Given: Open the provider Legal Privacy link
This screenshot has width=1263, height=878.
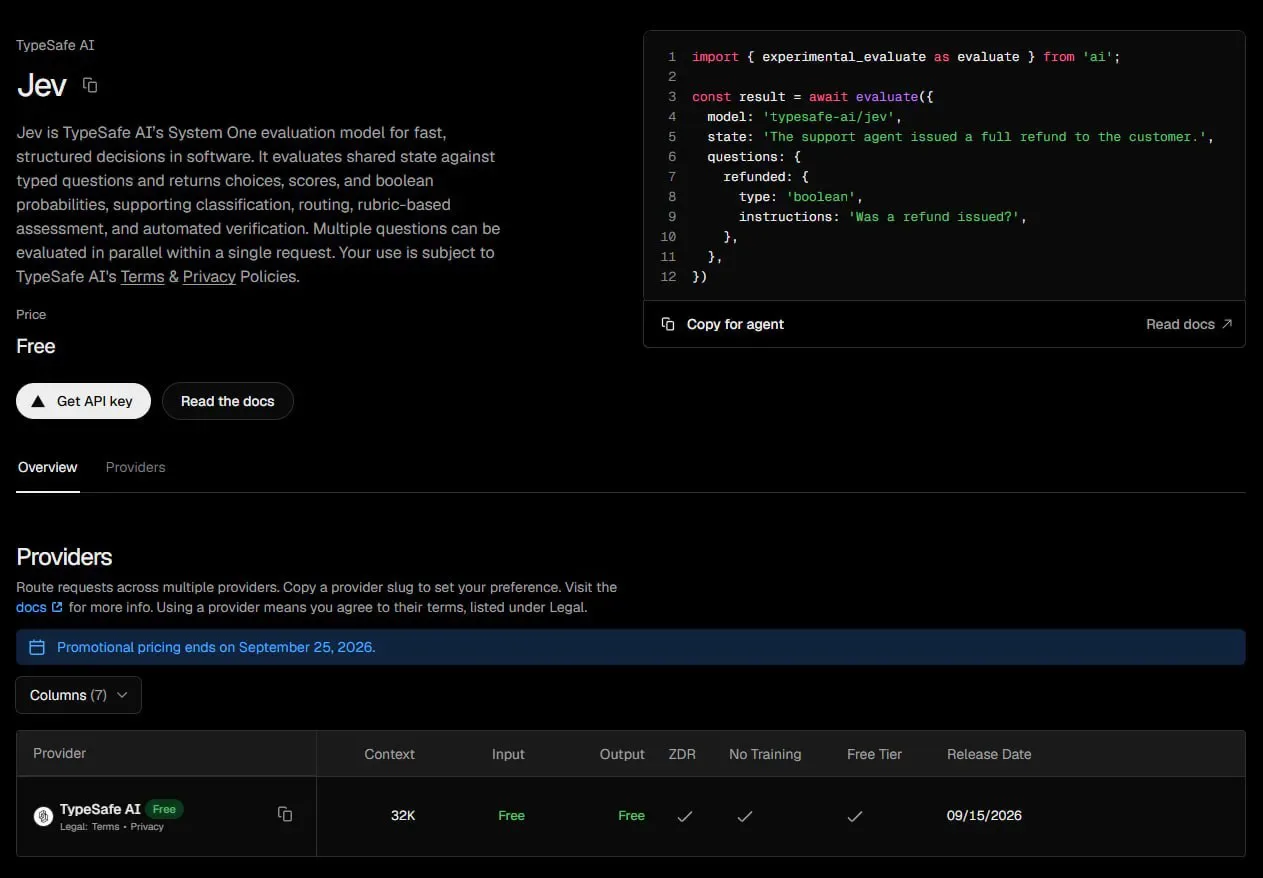Looking at the screenshot, I should (x=147, y=827).
